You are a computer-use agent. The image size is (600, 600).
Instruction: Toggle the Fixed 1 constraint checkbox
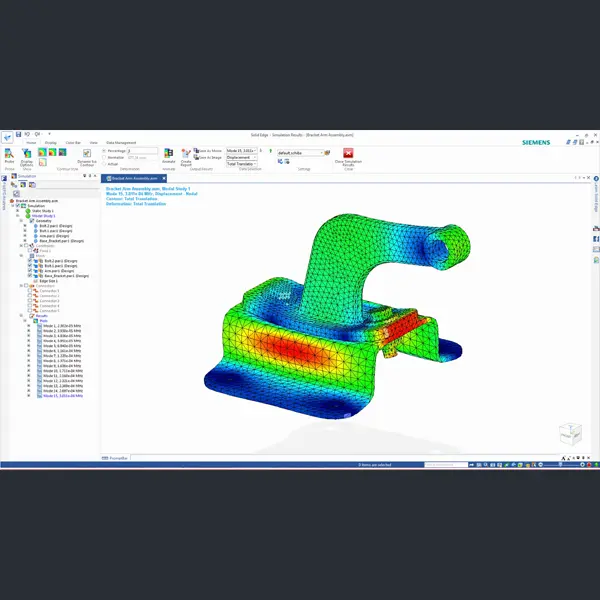(x=30, y=251)
